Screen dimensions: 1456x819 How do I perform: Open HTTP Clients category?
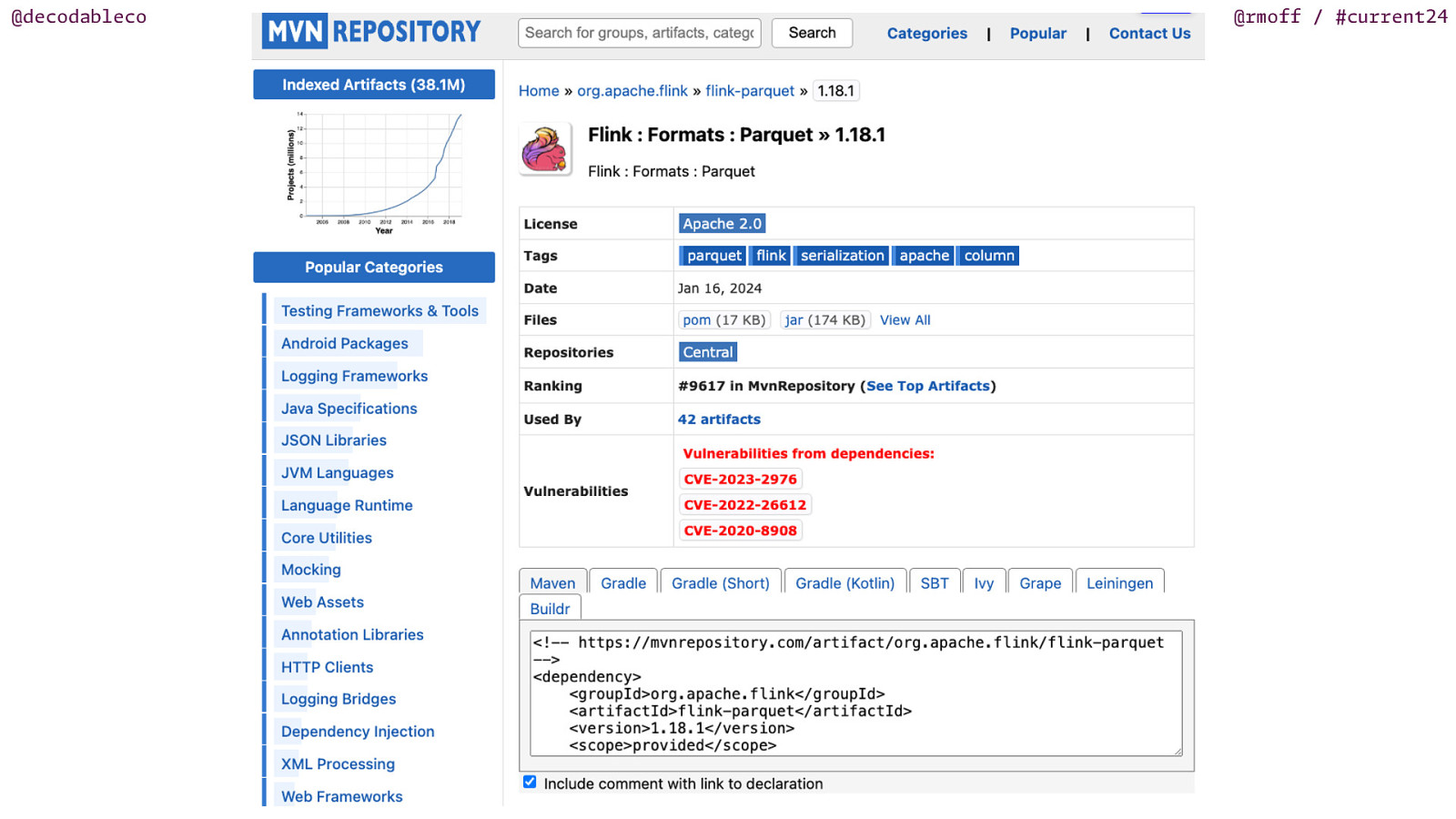(327, 667)
